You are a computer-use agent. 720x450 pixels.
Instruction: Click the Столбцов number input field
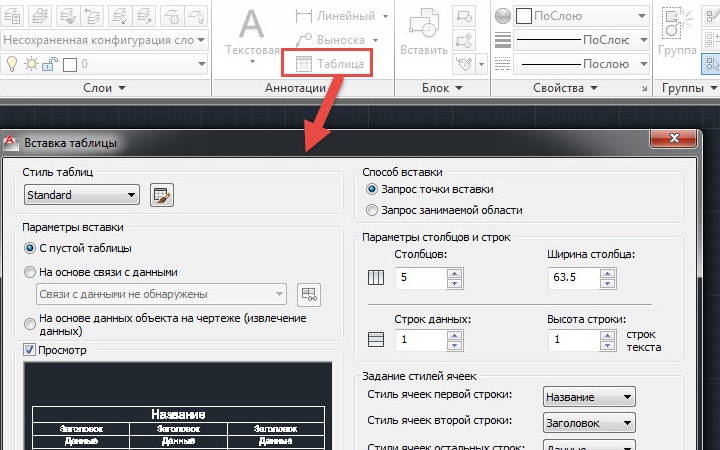(421, 277)
